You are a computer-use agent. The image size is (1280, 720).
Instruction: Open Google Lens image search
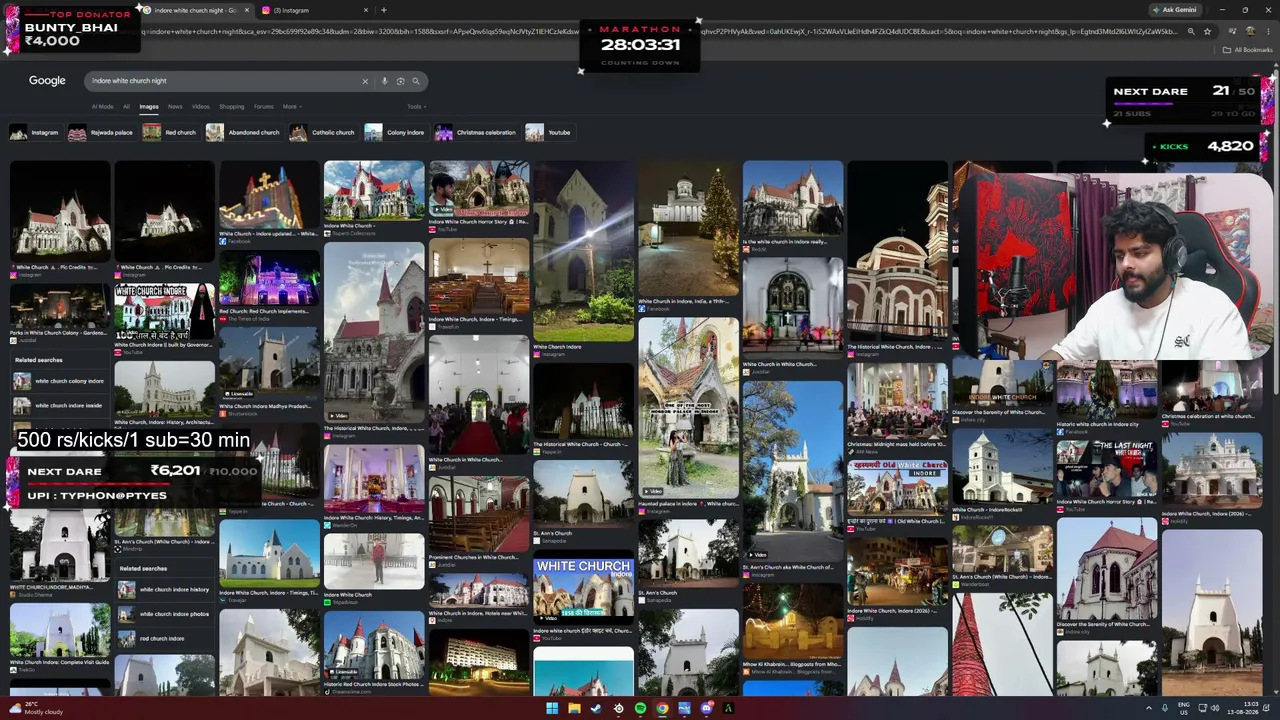point(400,81)
